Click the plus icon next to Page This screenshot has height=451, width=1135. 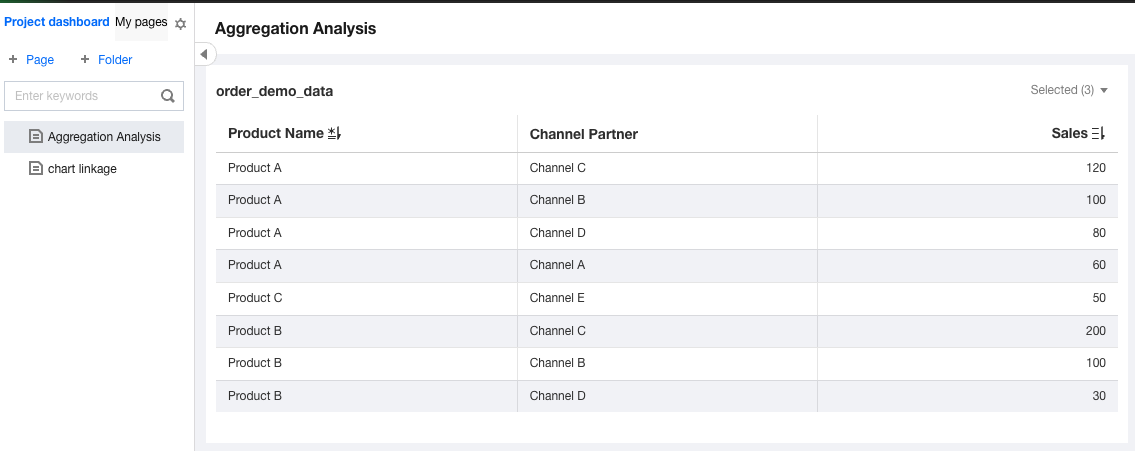[13, 60]
